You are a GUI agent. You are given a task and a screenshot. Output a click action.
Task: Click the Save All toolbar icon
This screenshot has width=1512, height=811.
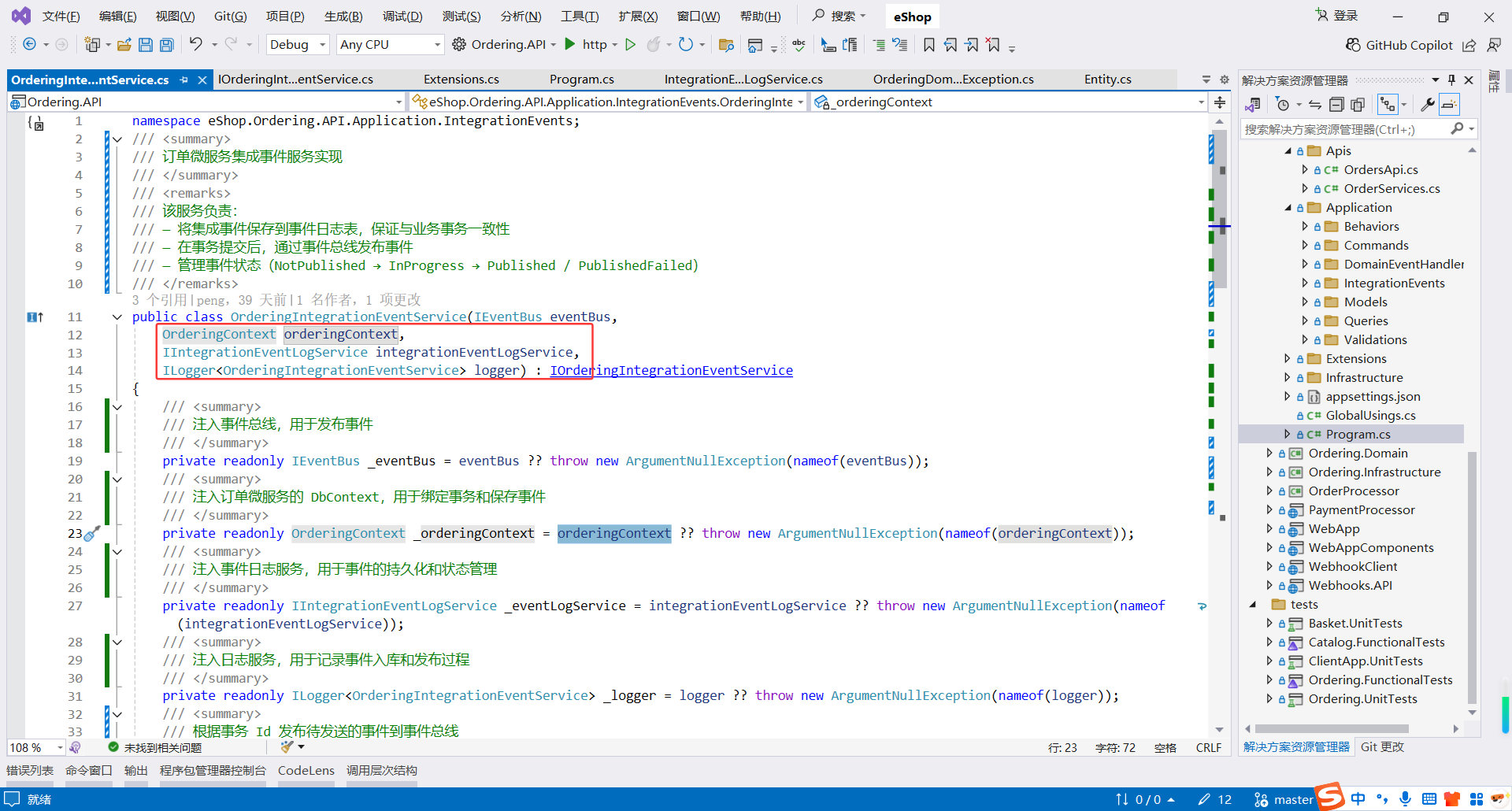click(166, 45)
